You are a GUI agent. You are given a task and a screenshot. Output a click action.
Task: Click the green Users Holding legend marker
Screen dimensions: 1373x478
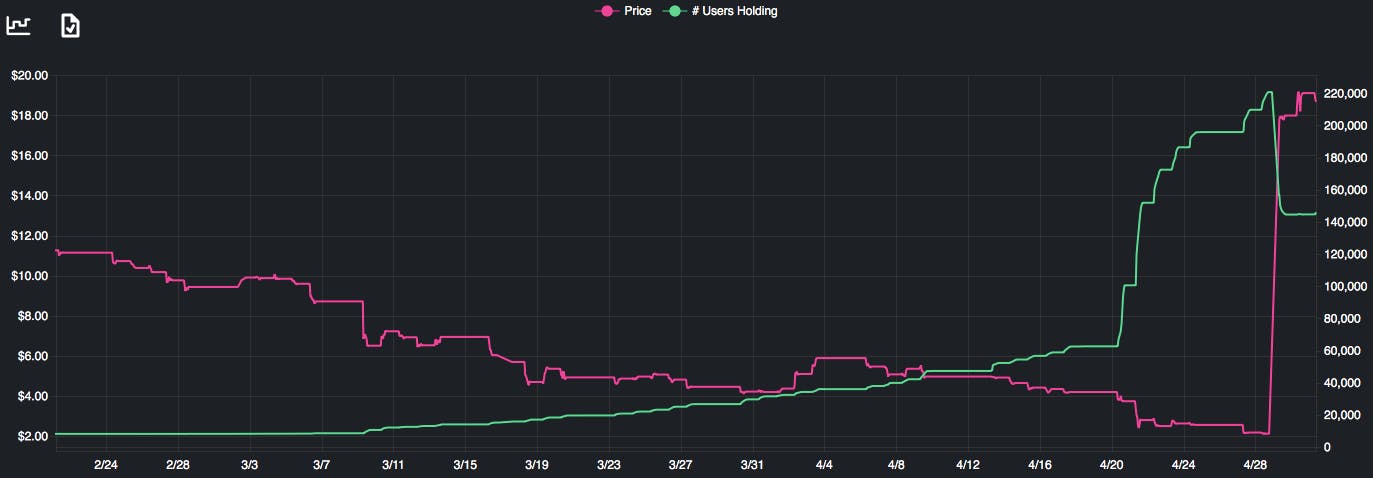pos(675,11)
